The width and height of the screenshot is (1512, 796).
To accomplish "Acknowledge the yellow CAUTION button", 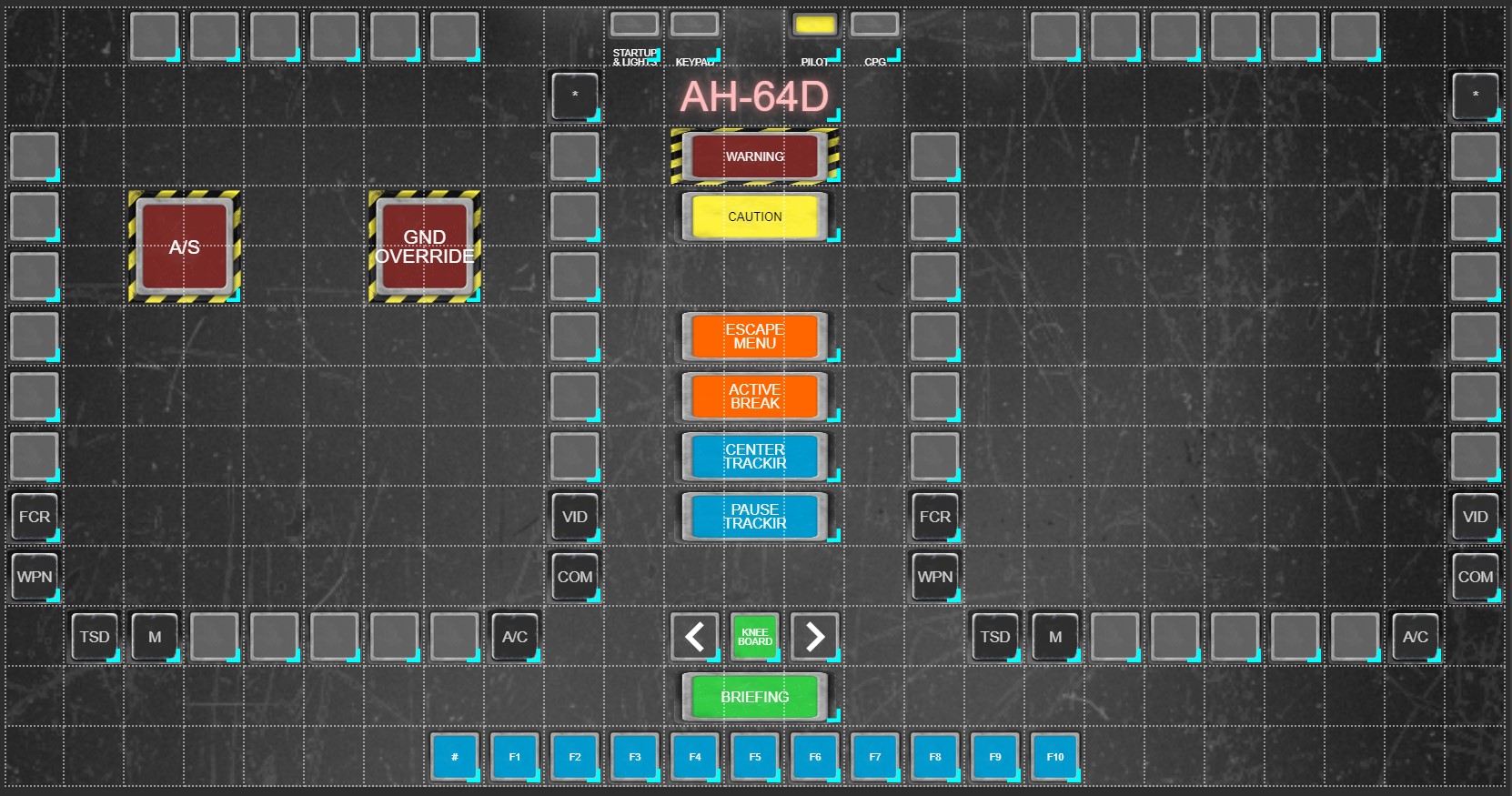I will tap(754, 217).
